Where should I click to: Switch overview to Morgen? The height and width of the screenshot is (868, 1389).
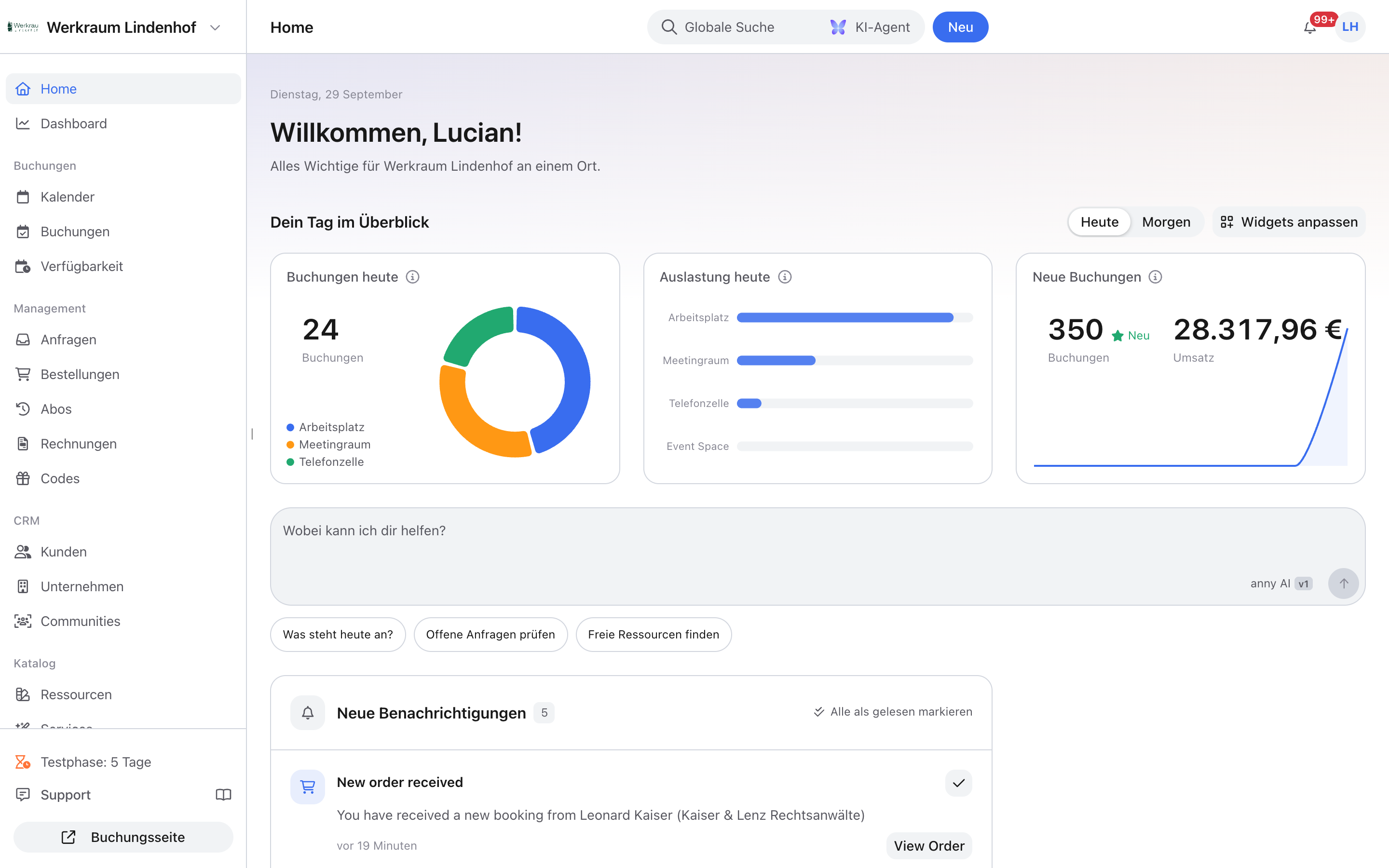[1166, 222]
